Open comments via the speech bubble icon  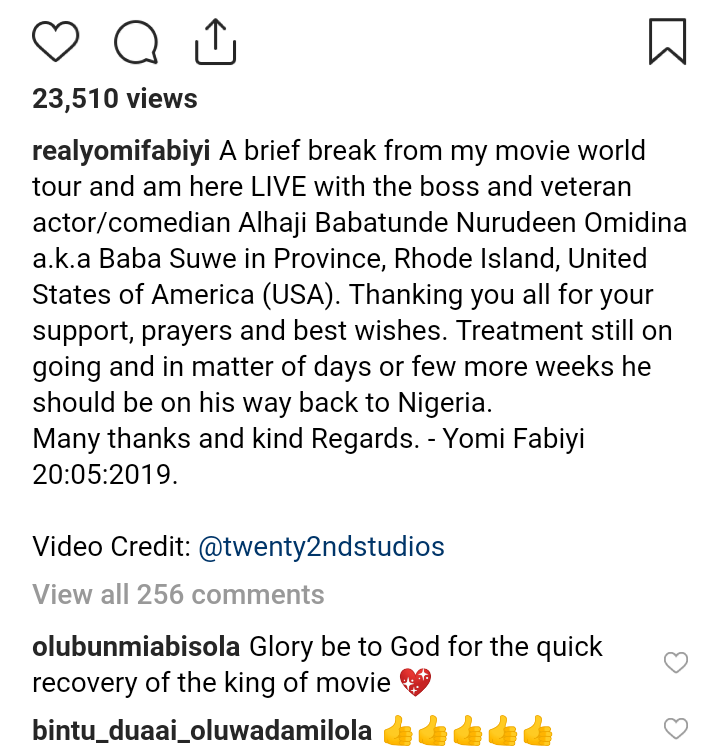(136, 43)
